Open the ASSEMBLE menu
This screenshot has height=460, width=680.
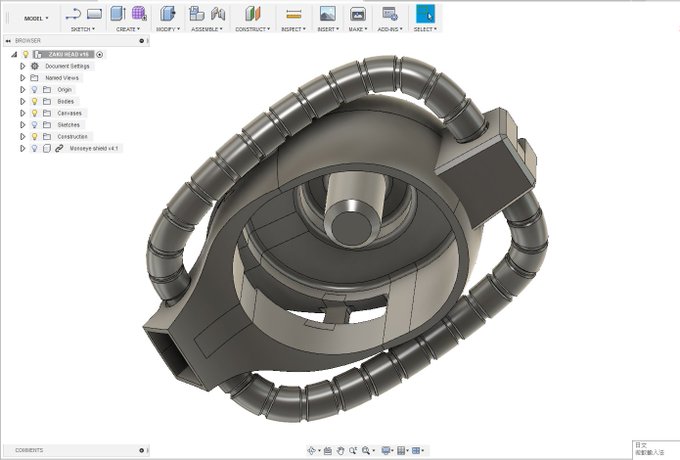click(x=207, y=29)
